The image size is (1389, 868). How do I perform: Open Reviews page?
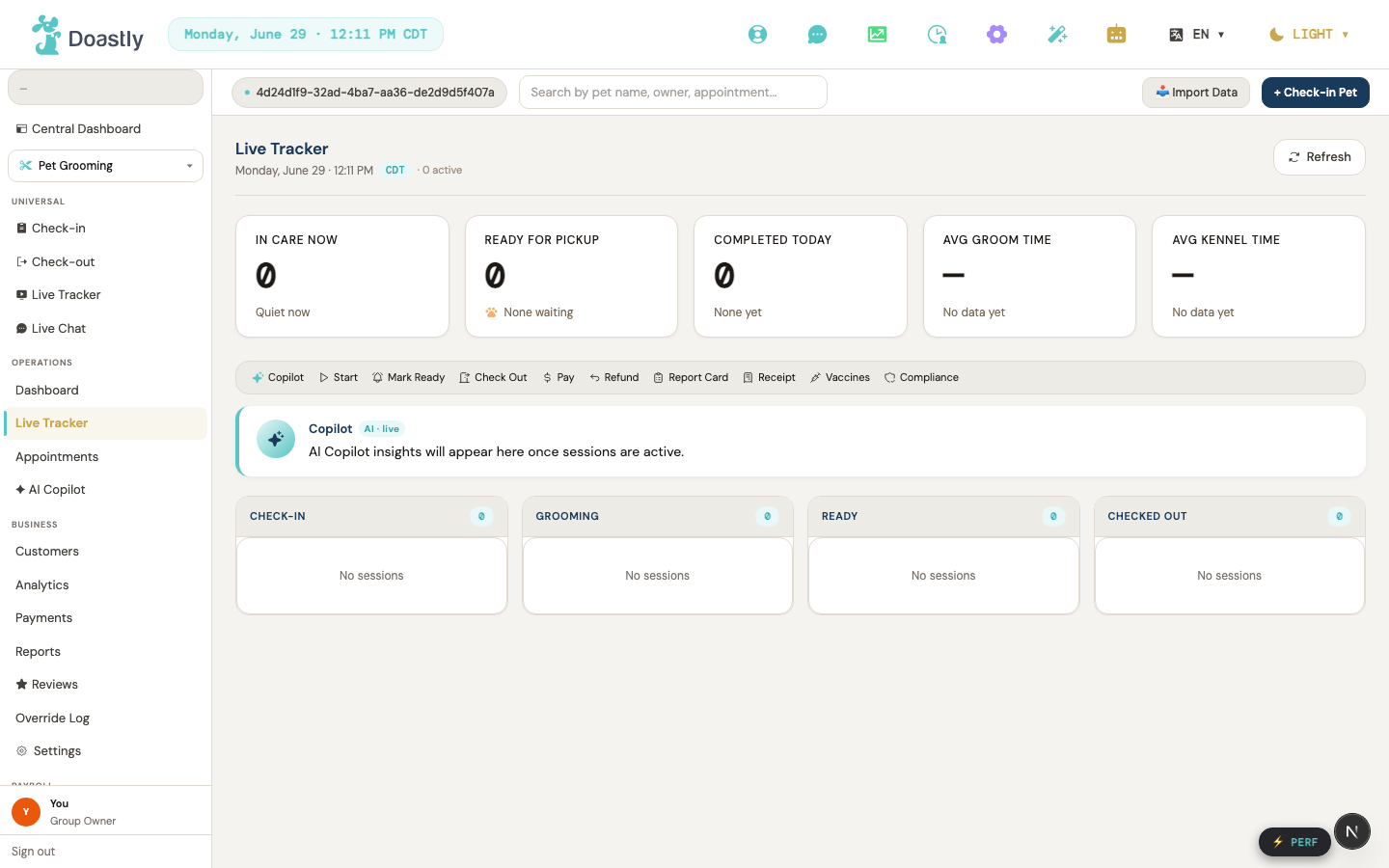pos(106,685)
